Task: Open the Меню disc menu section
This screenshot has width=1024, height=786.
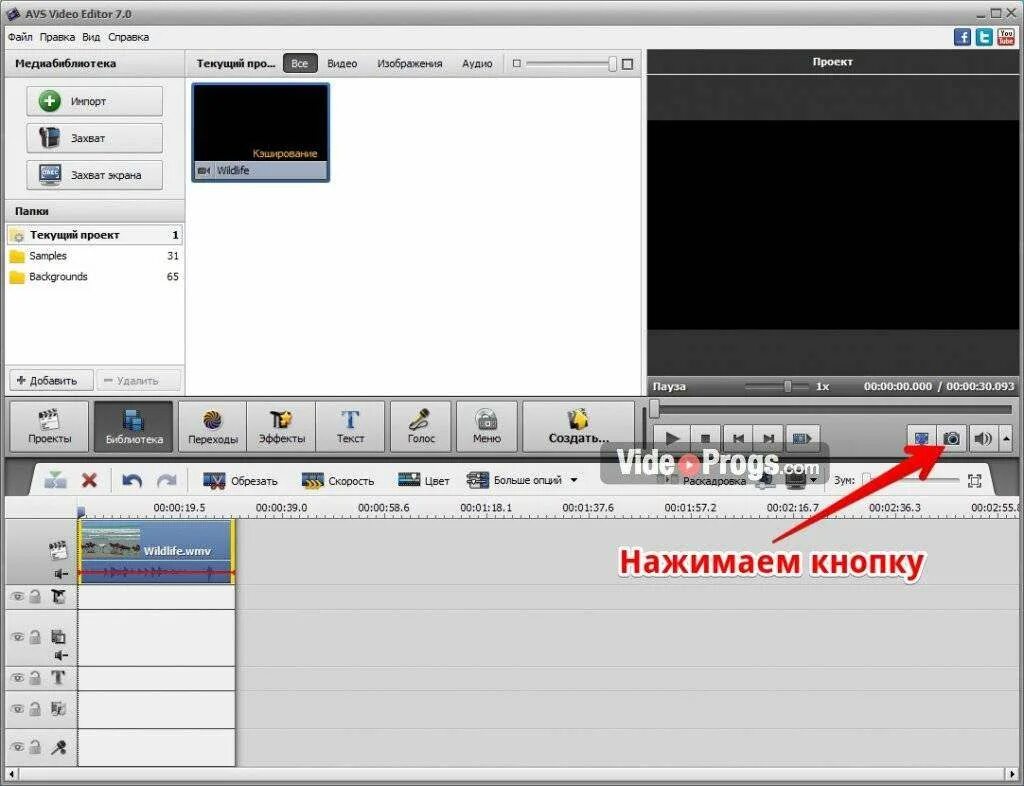Action: [x=487, y=426]
